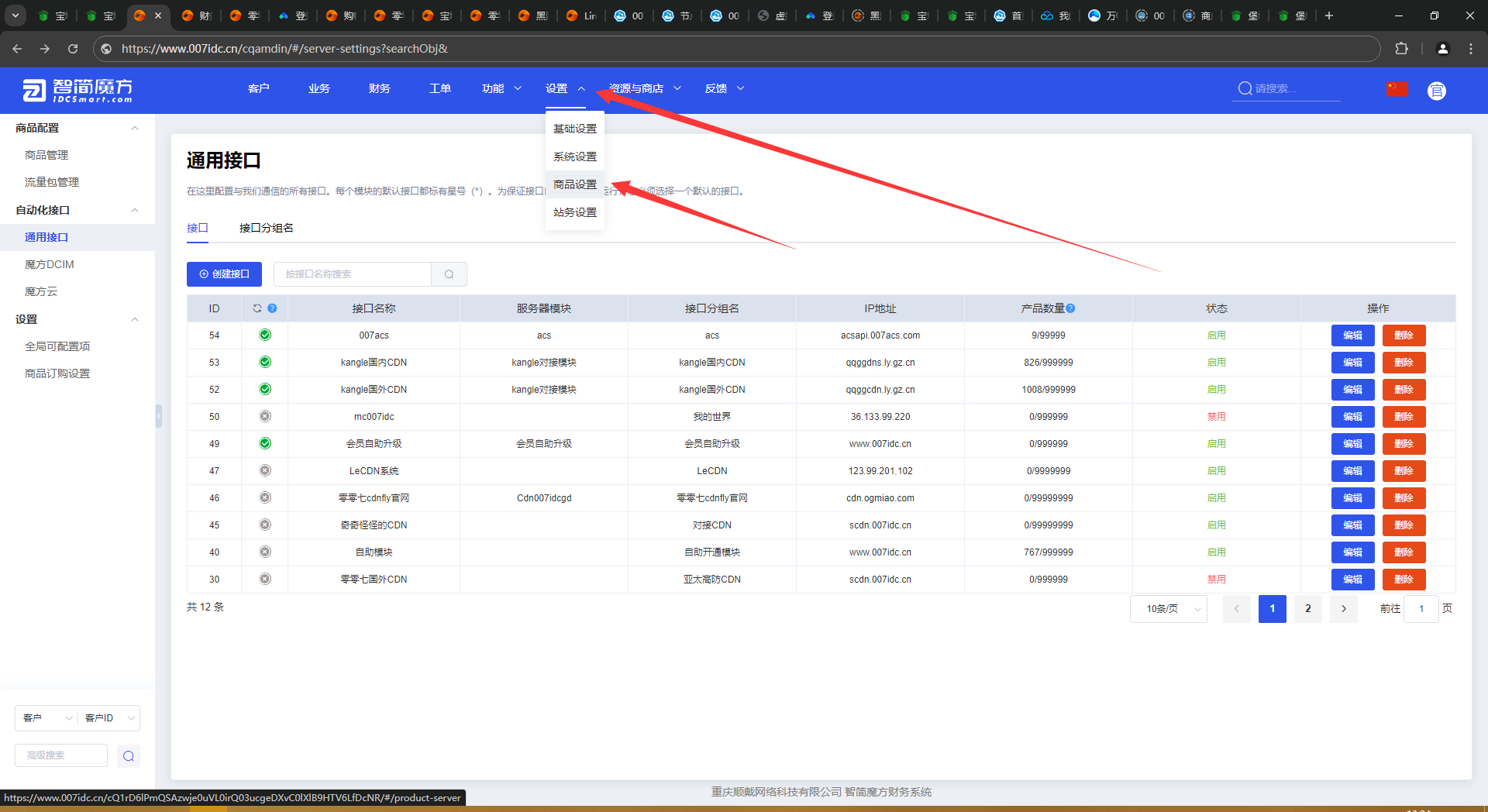
Task: Open the round menu icon at top right
Action: (x=1436, y=91)
